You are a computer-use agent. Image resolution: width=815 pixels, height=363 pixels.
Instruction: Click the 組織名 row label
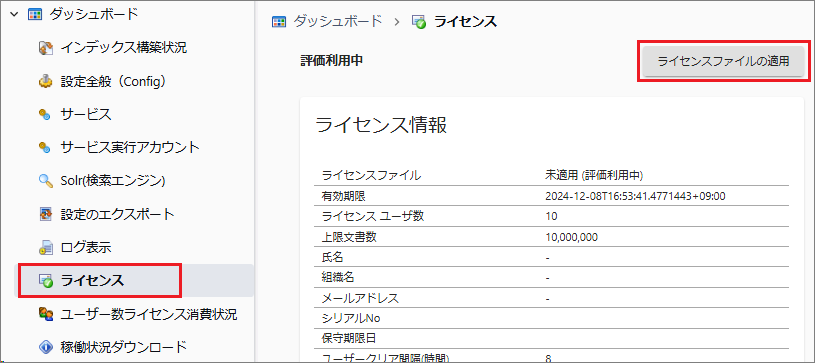tap(338, 278)
